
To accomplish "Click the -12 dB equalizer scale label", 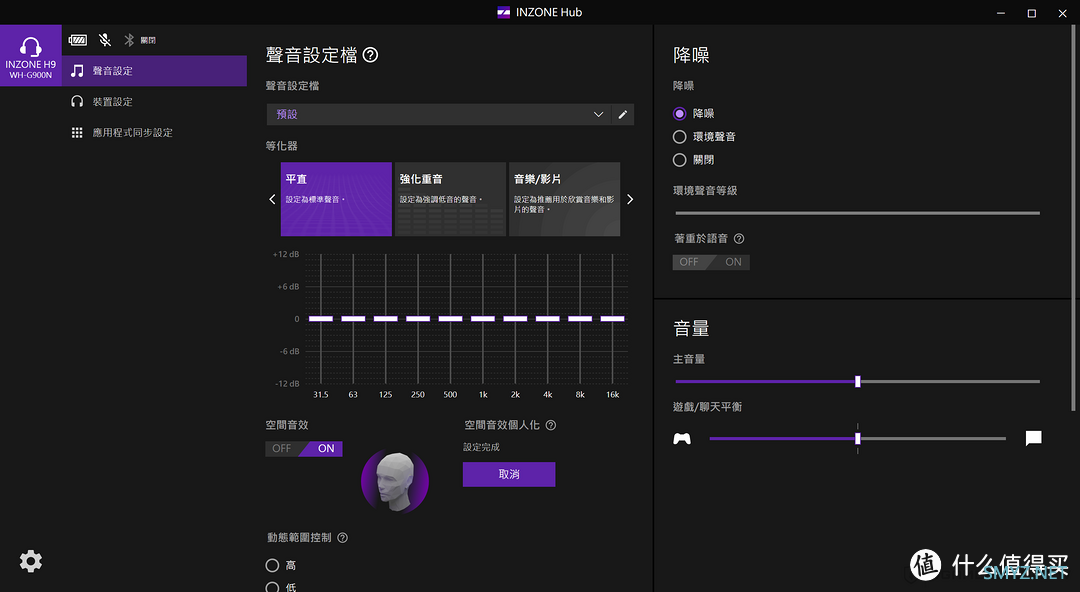I will pyautogui.click(x=287, y=383).
